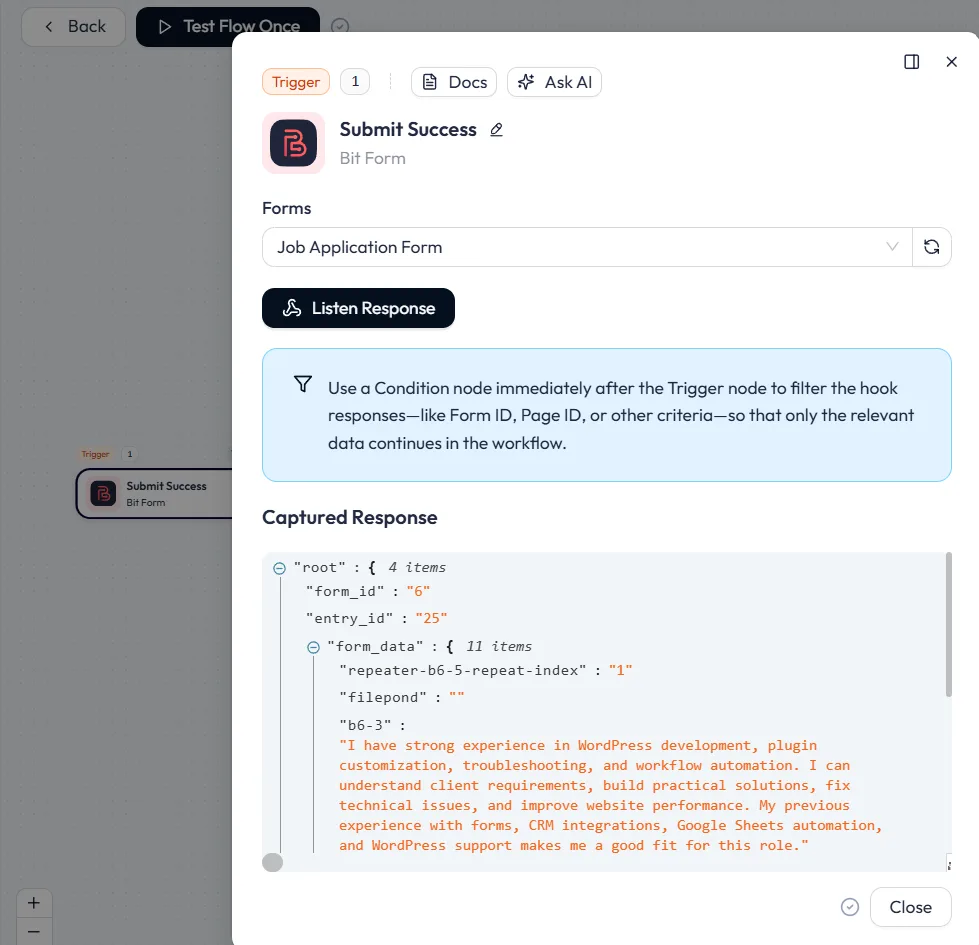The image size is (979, 945).
Task: Select the "form_id" value "6"
Action: tap(418, 591)
